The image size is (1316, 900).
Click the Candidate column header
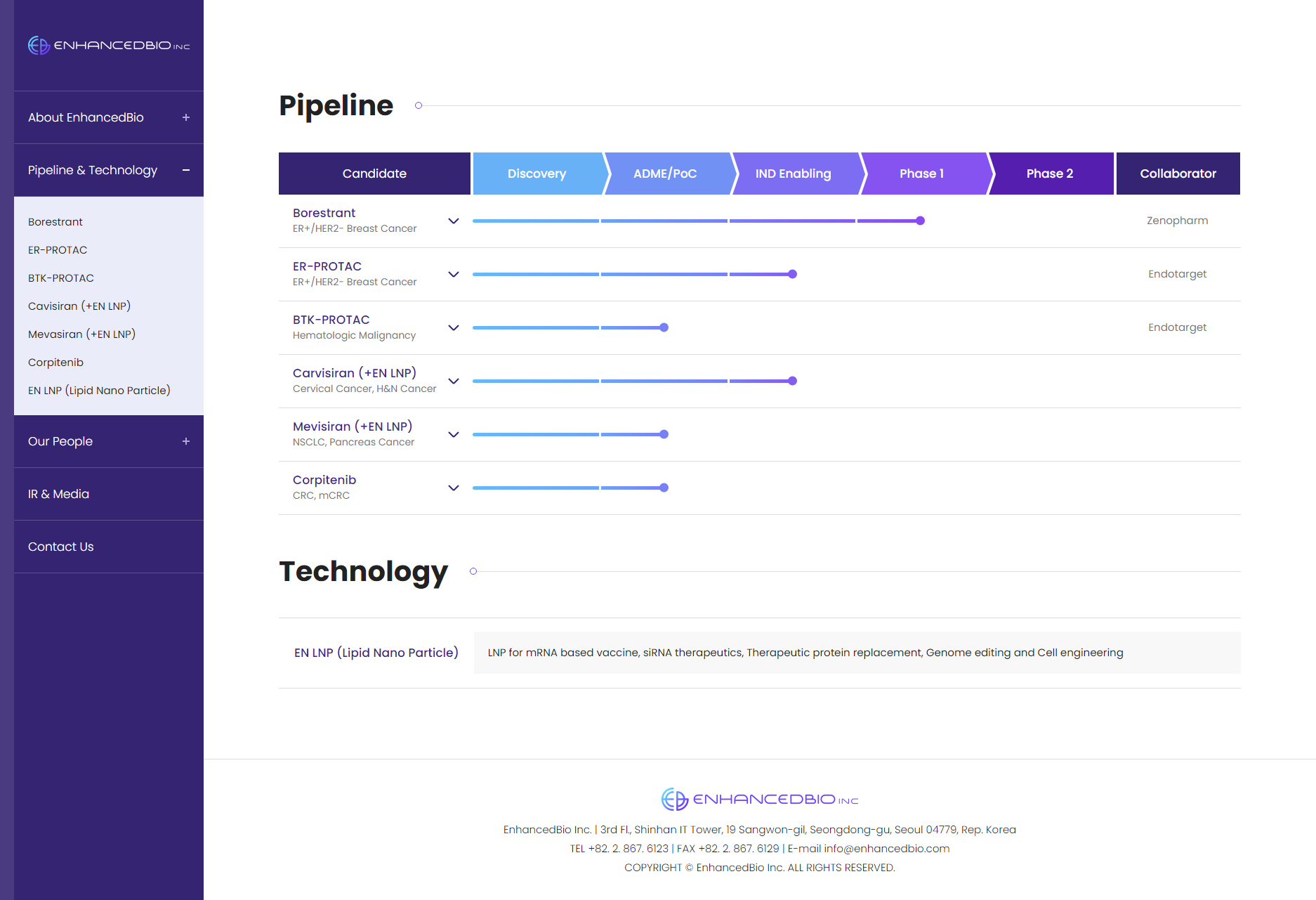(x=374, y=174)
